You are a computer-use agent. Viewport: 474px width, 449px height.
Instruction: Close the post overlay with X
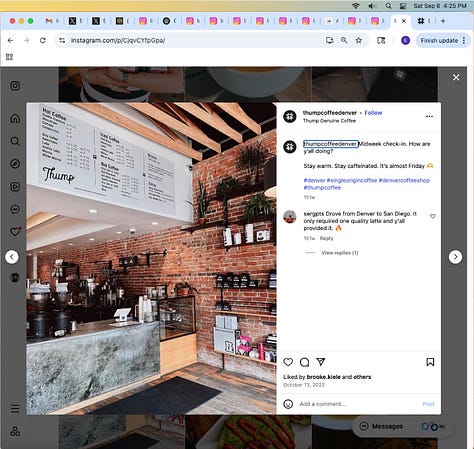pyautogui.click(x=456, y=77)
